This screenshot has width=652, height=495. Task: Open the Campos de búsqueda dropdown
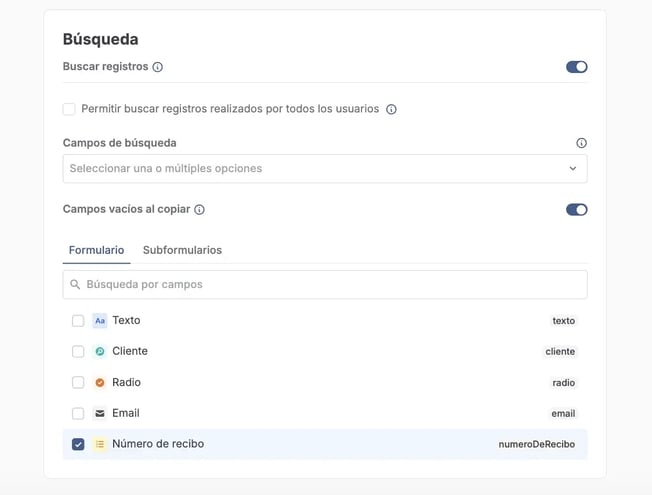point(310,168)
